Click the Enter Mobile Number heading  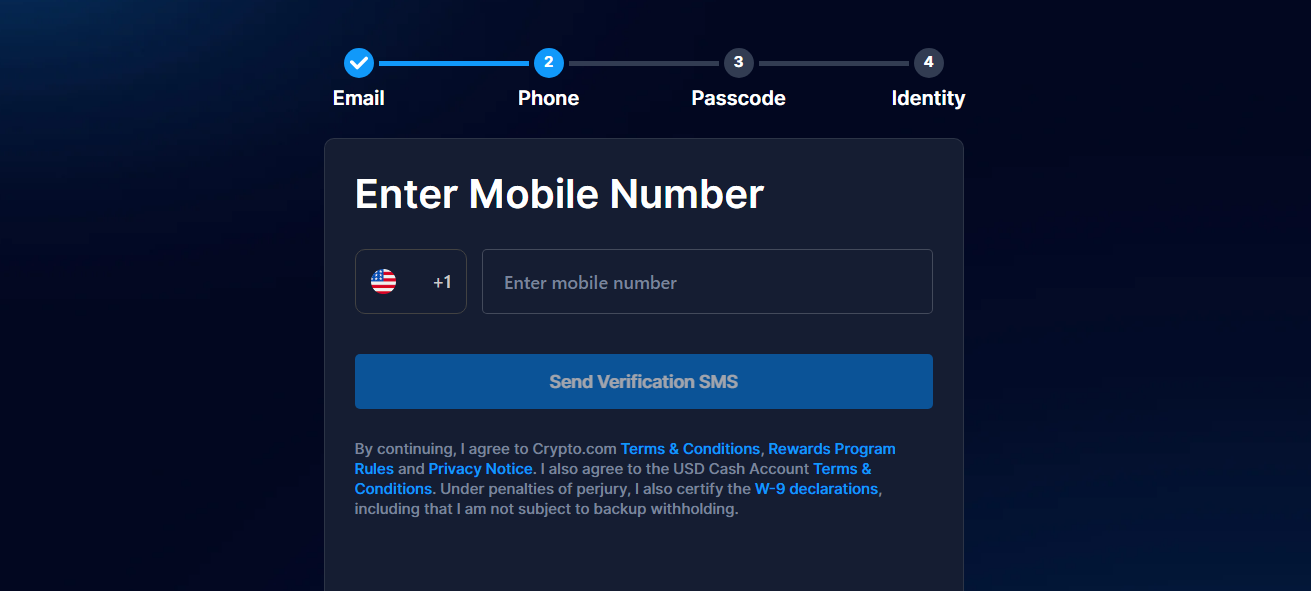(559, 193)
